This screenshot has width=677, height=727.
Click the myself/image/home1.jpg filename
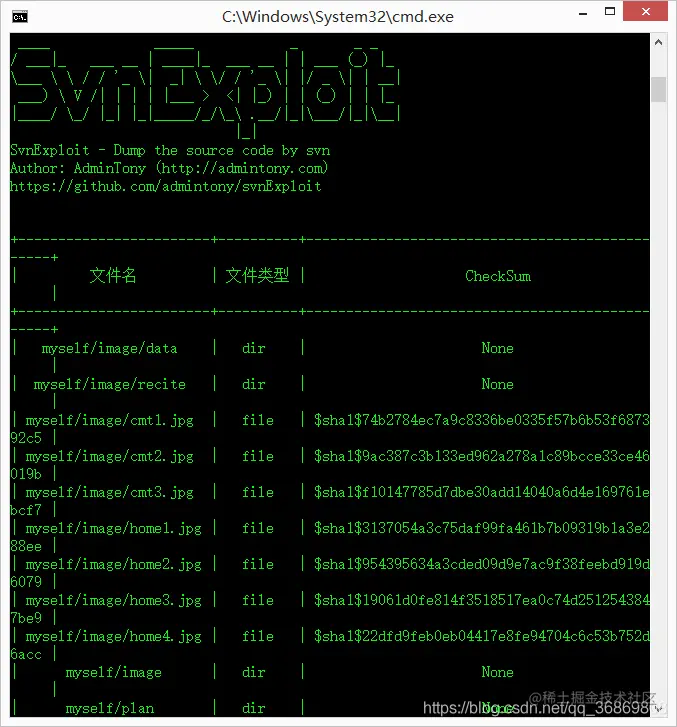(114, 529)
